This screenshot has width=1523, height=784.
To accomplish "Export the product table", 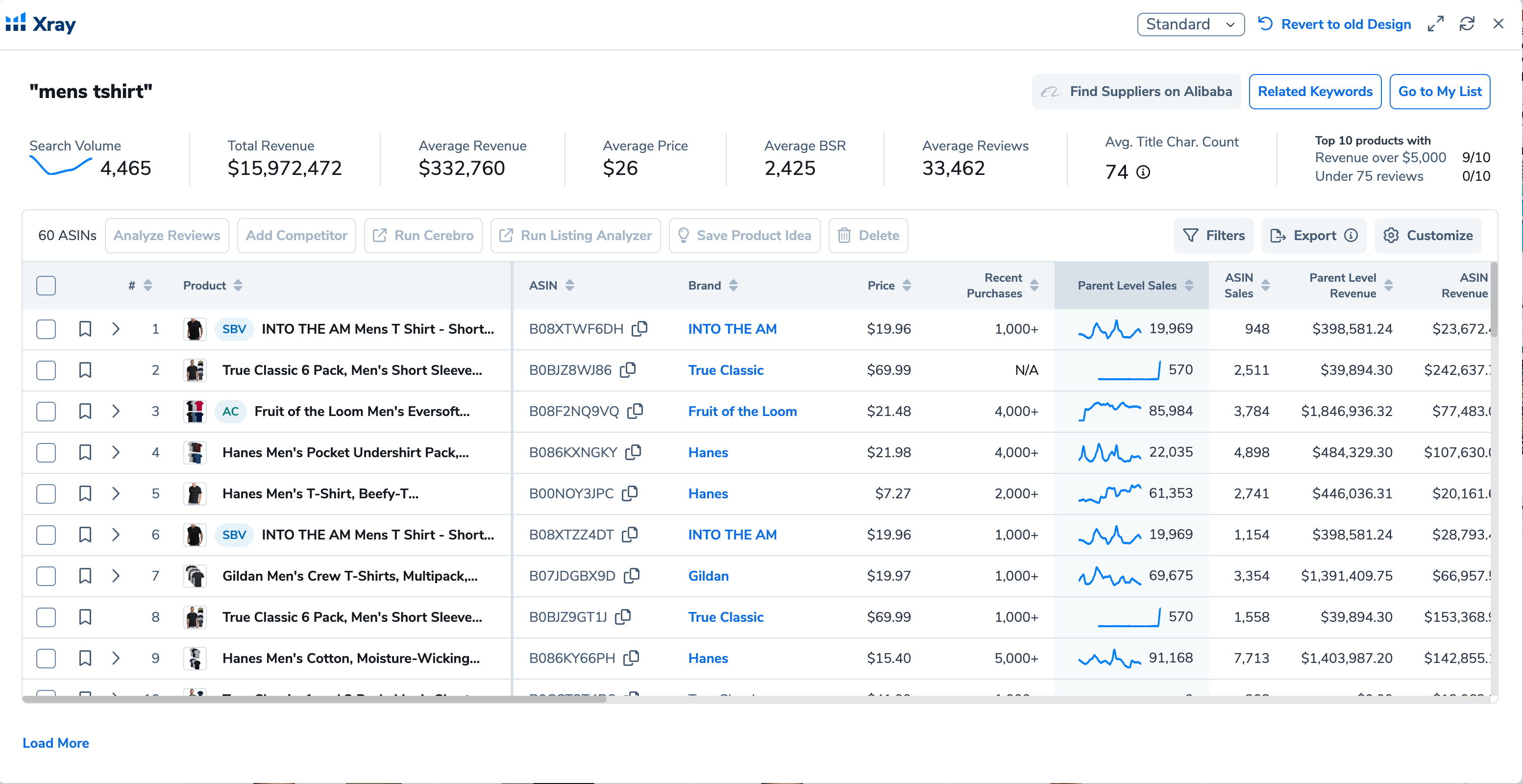I will pyautogui.click(x=1314, y=235).
